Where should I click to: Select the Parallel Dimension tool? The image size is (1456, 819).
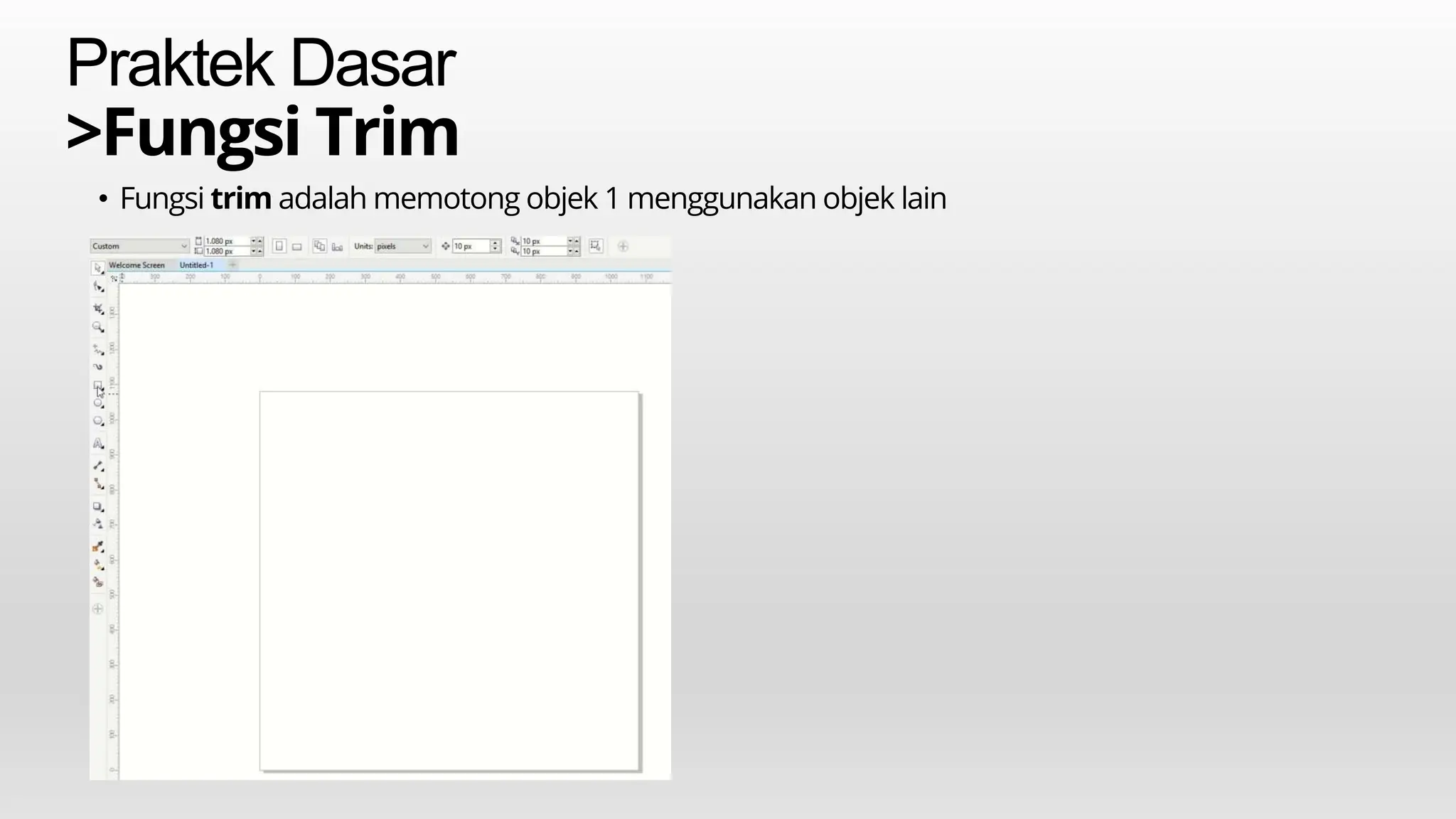pos(98,466)
